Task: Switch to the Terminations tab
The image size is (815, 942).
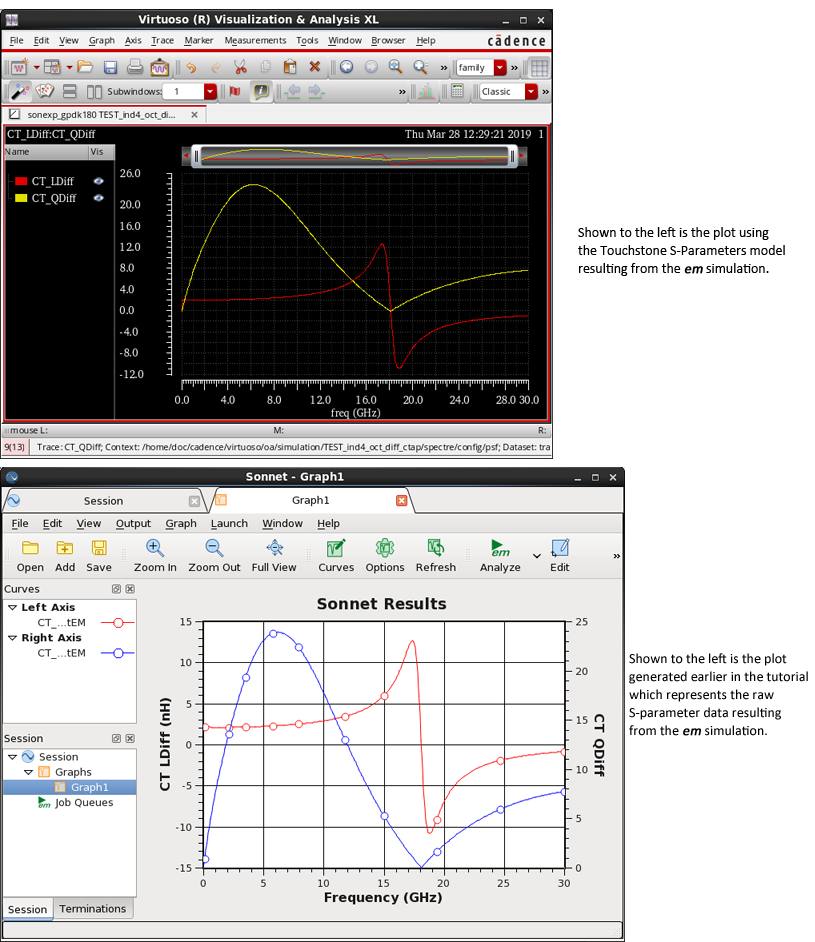Action: pos(92,908)
